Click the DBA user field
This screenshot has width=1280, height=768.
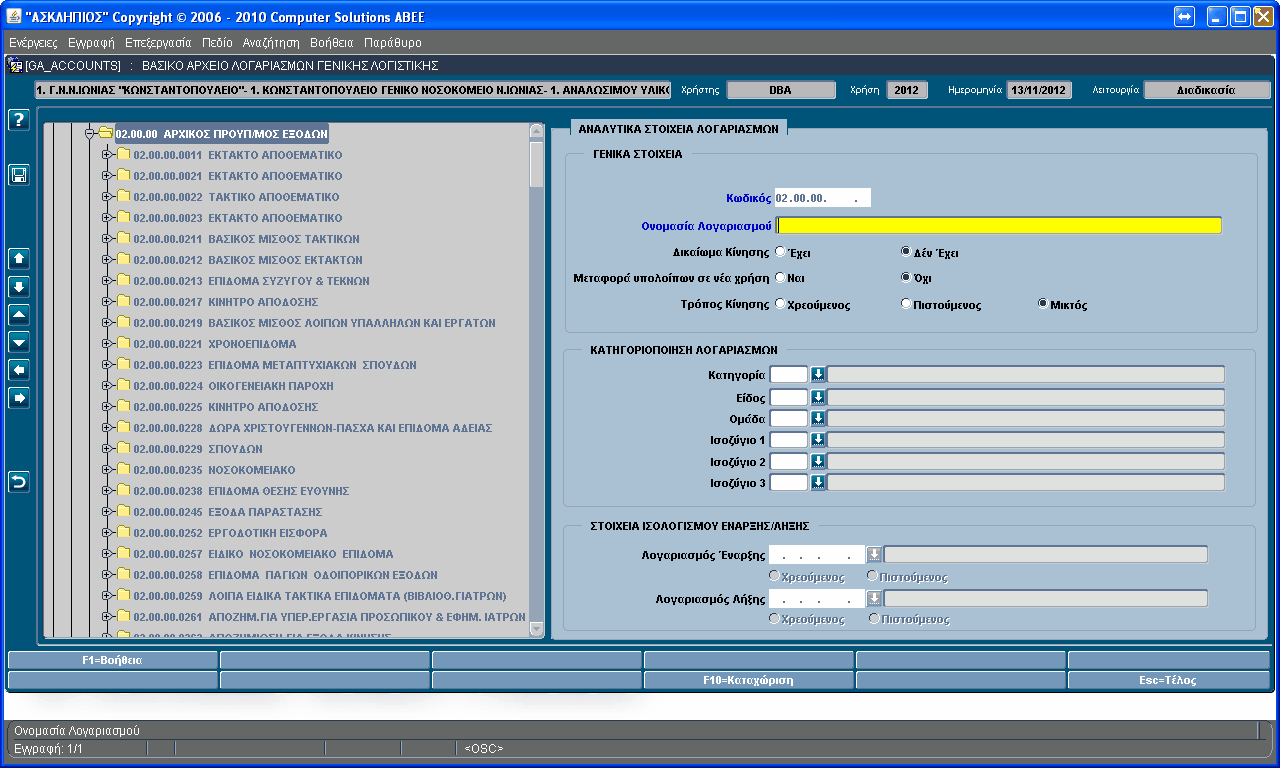point(780,90)
